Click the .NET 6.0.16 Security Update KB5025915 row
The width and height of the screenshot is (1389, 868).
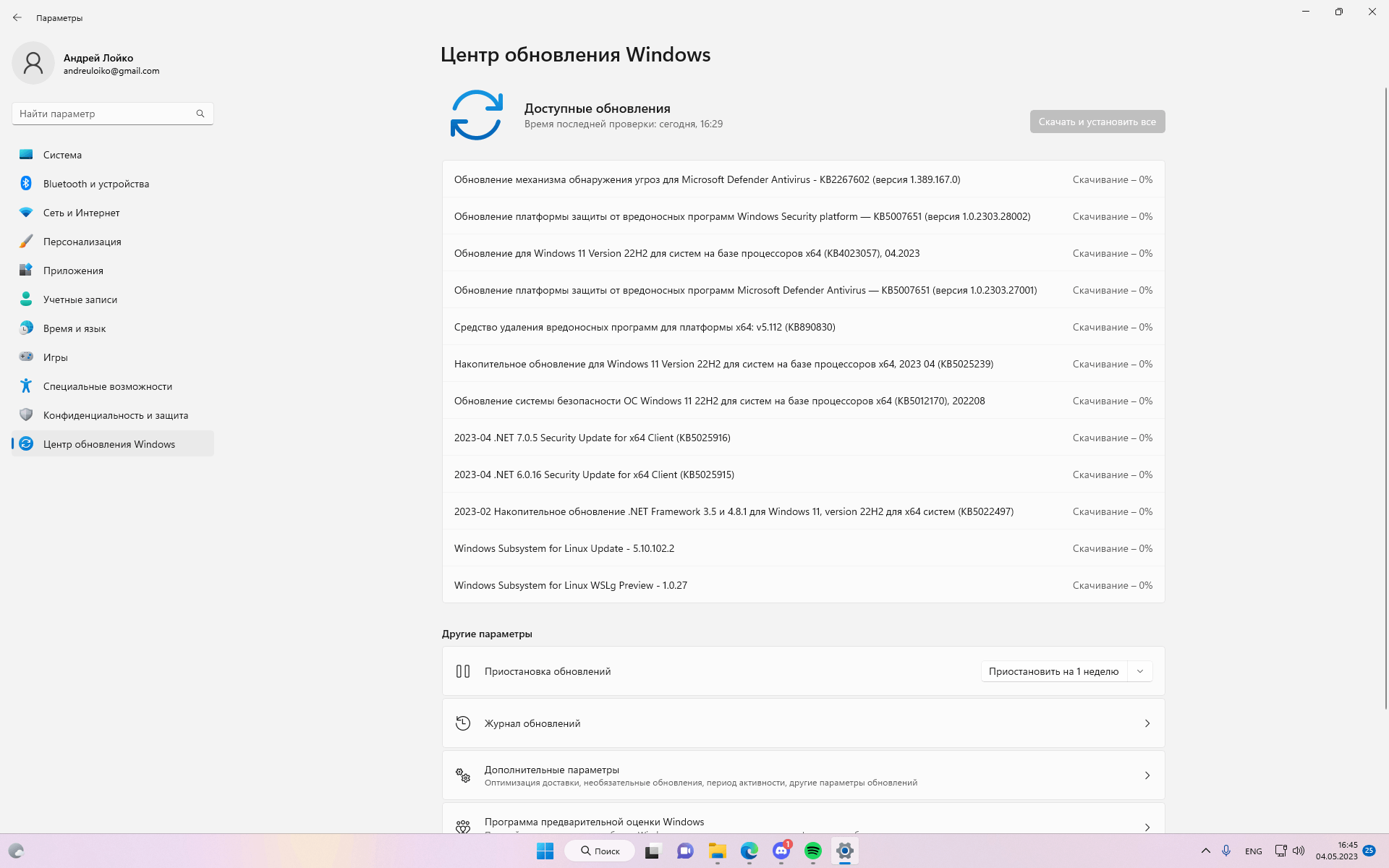[x=804, y=475]
